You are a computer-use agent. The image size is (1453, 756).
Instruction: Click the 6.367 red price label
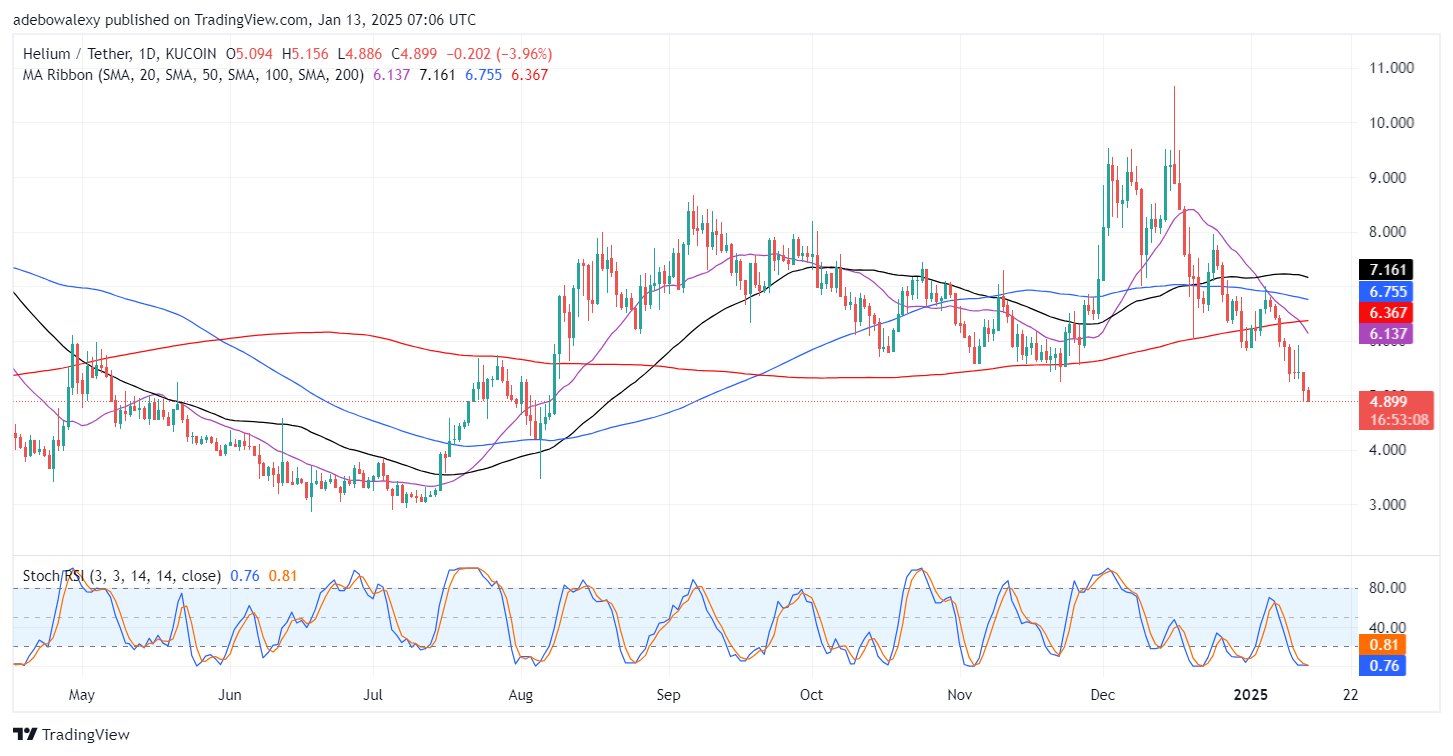coord(1387,313)
